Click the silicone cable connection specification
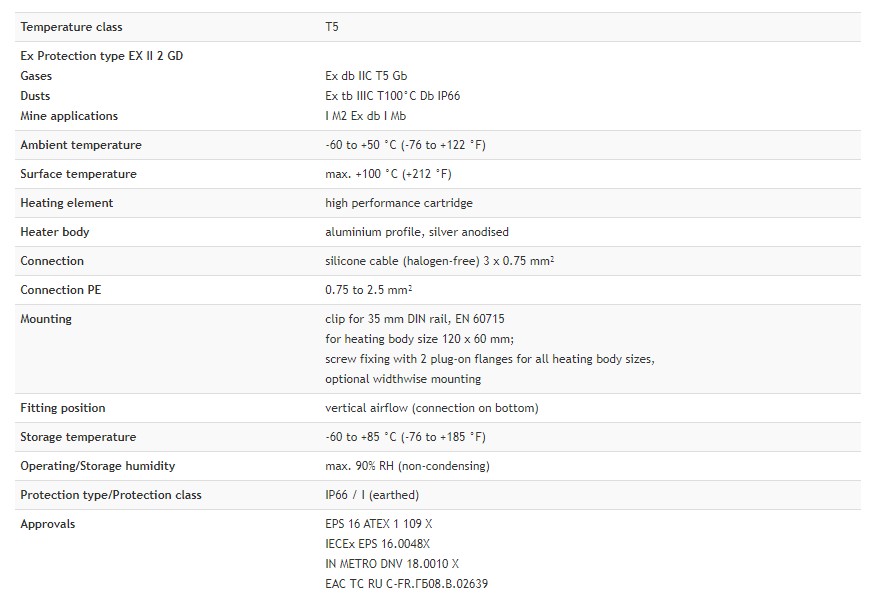 (x=439, y=260)
